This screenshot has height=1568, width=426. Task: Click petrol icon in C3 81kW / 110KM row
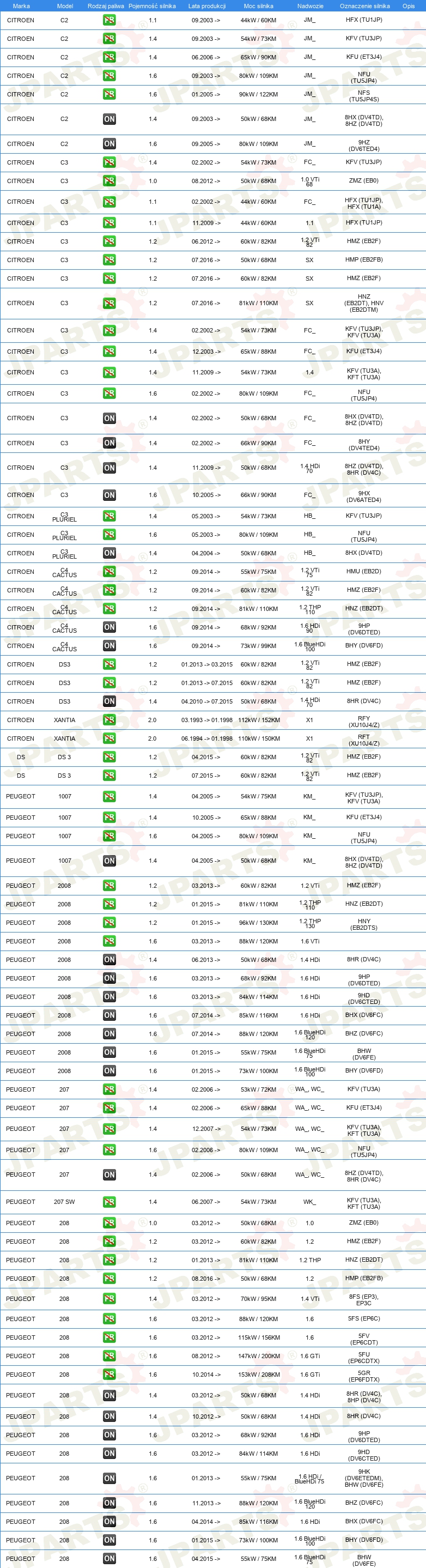[109, 303]
